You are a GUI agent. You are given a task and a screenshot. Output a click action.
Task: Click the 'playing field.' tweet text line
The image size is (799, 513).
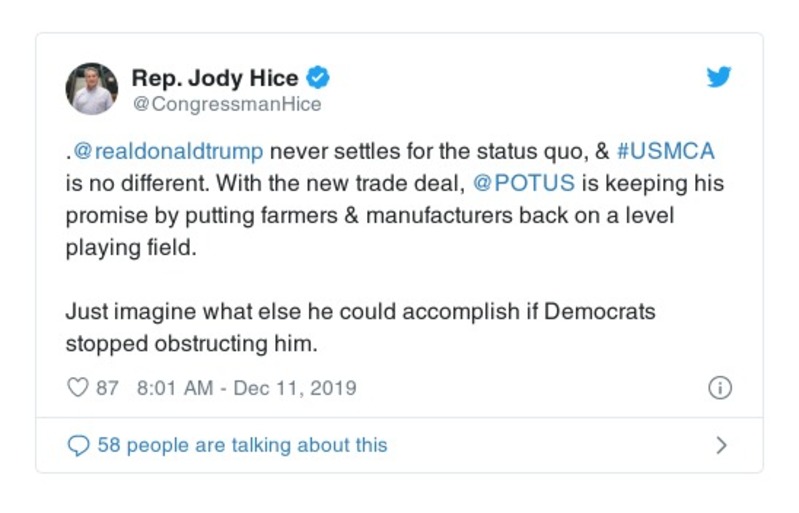click(131, 248)
